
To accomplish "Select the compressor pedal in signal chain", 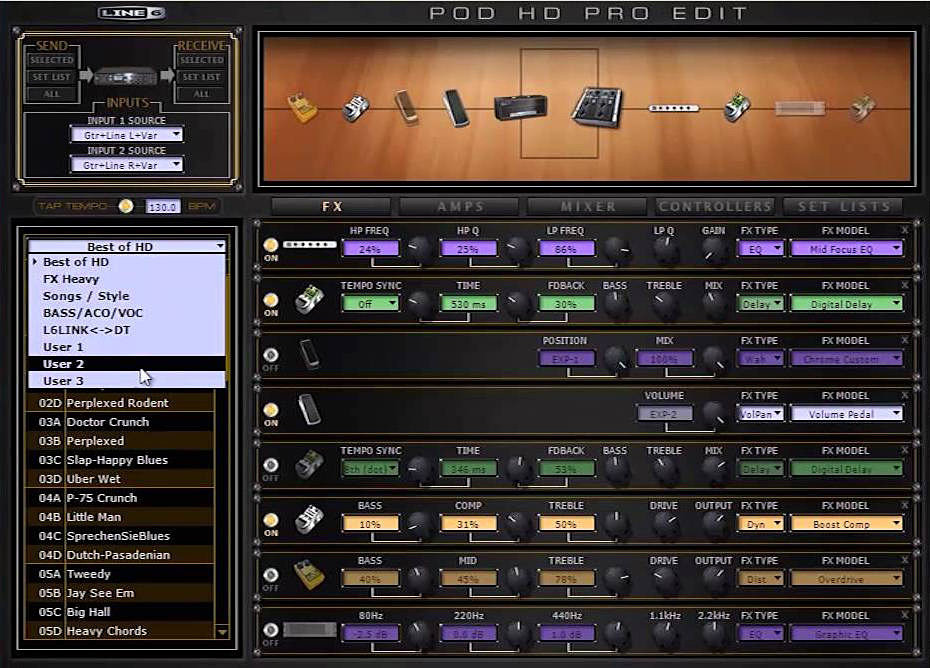I will click(356, 108).
